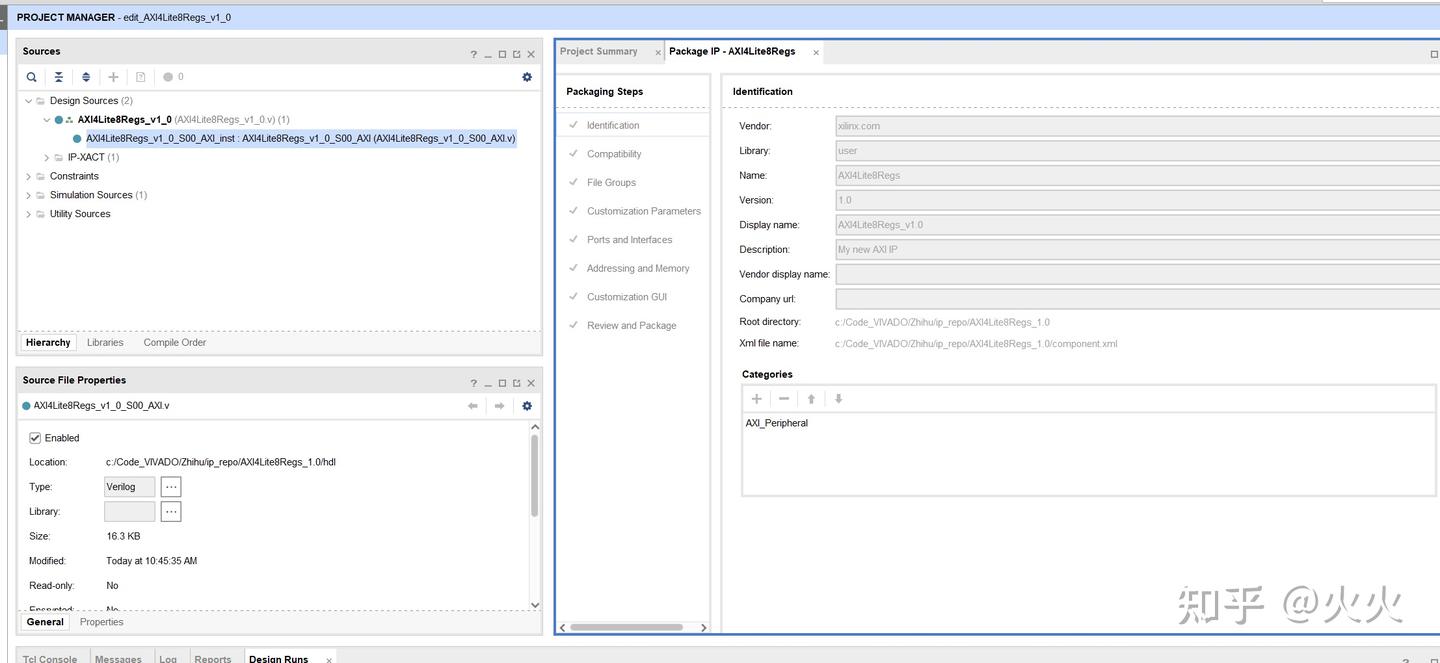Go to the File Groups packaging step
Image resolution: width=1440 pixels, height=663 pixels.
(x=611, y=183)
